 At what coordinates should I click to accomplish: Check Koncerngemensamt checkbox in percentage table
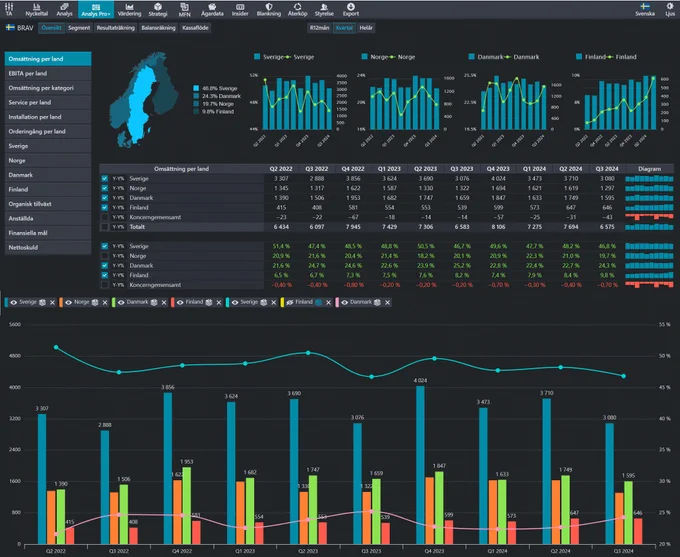coord(105,285)
